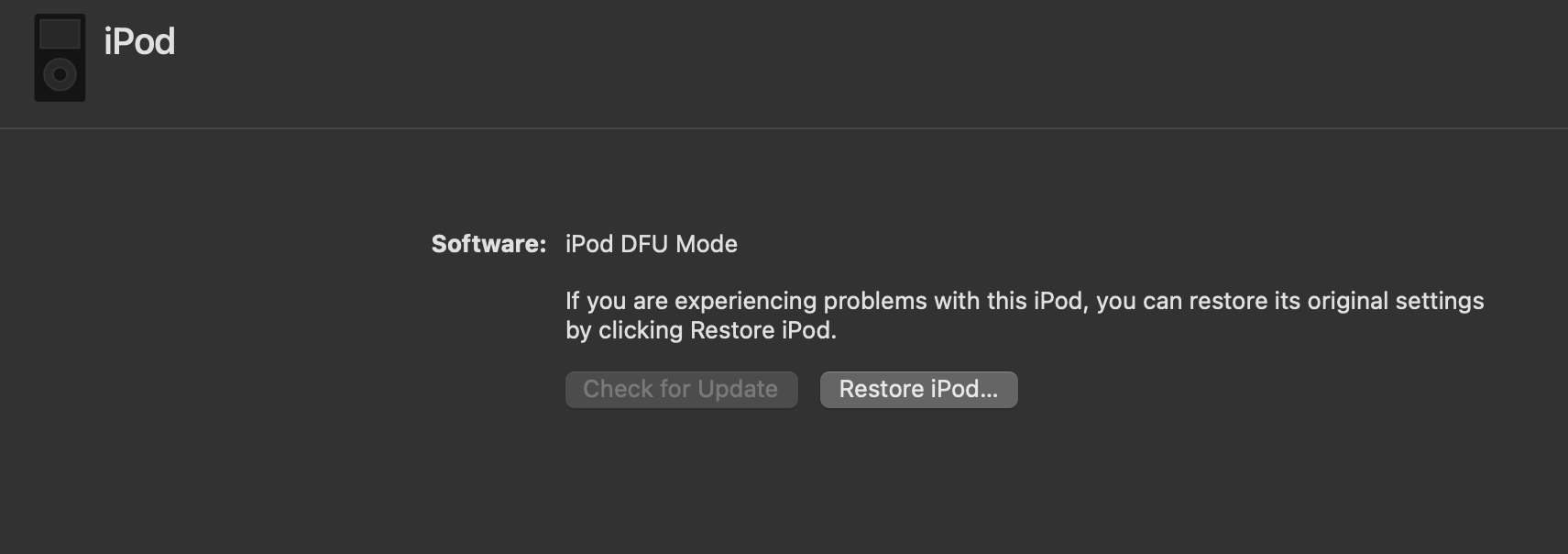Screen dimensions: 1568x554
Task: Click the Software: label
Action: (x=488, y=244)
